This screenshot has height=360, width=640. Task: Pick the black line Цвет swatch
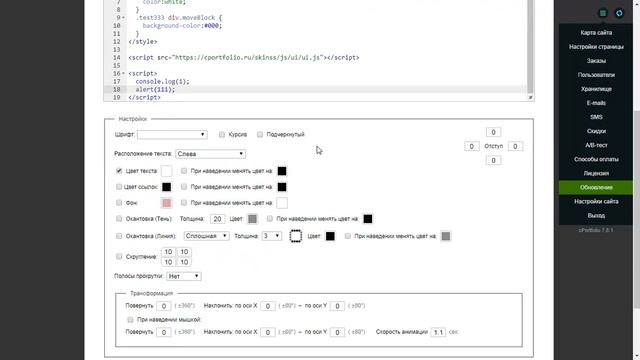330,236
